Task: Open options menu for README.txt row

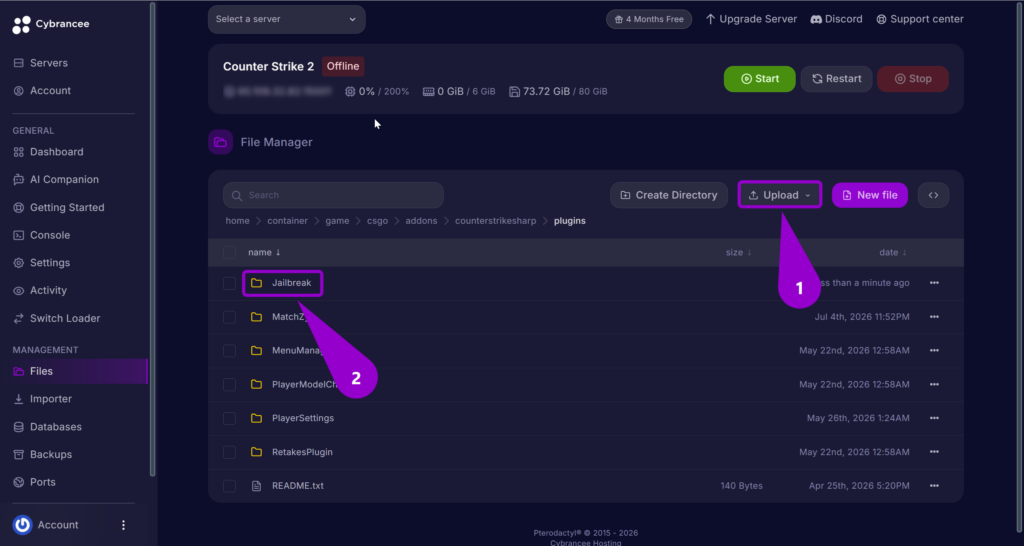Action: click(x=934, y=486)
